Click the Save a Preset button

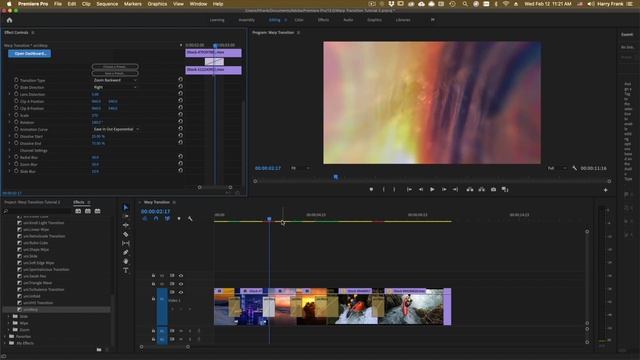[115, 73]
